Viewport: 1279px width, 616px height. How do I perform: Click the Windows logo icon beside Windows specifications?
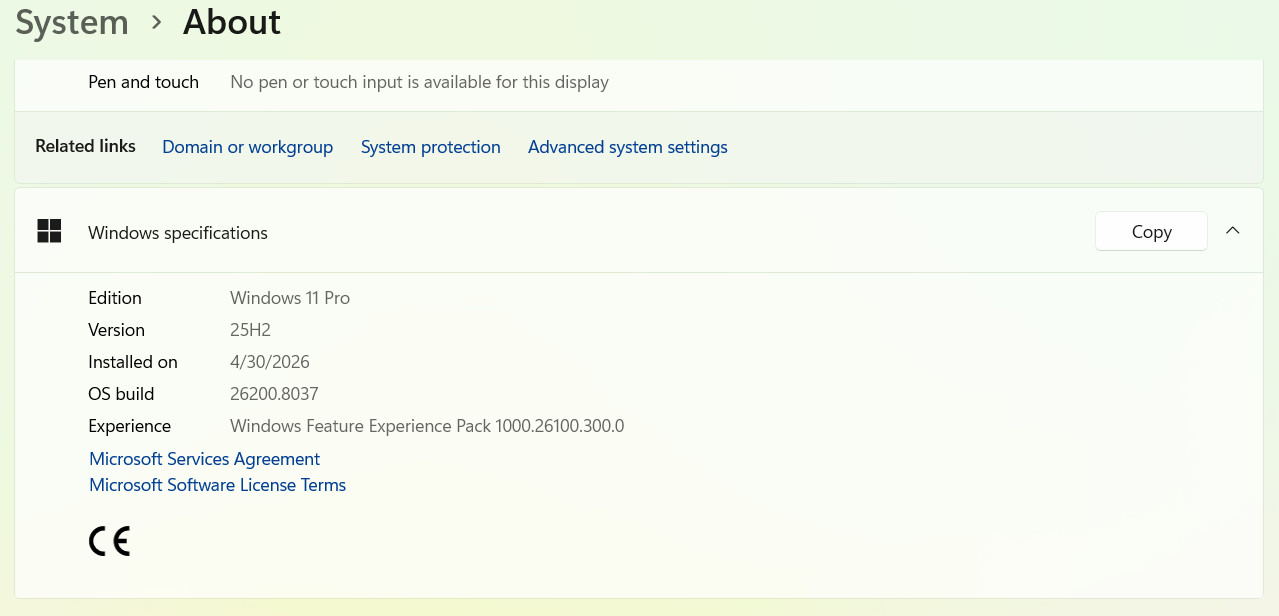tap(49, 232)
